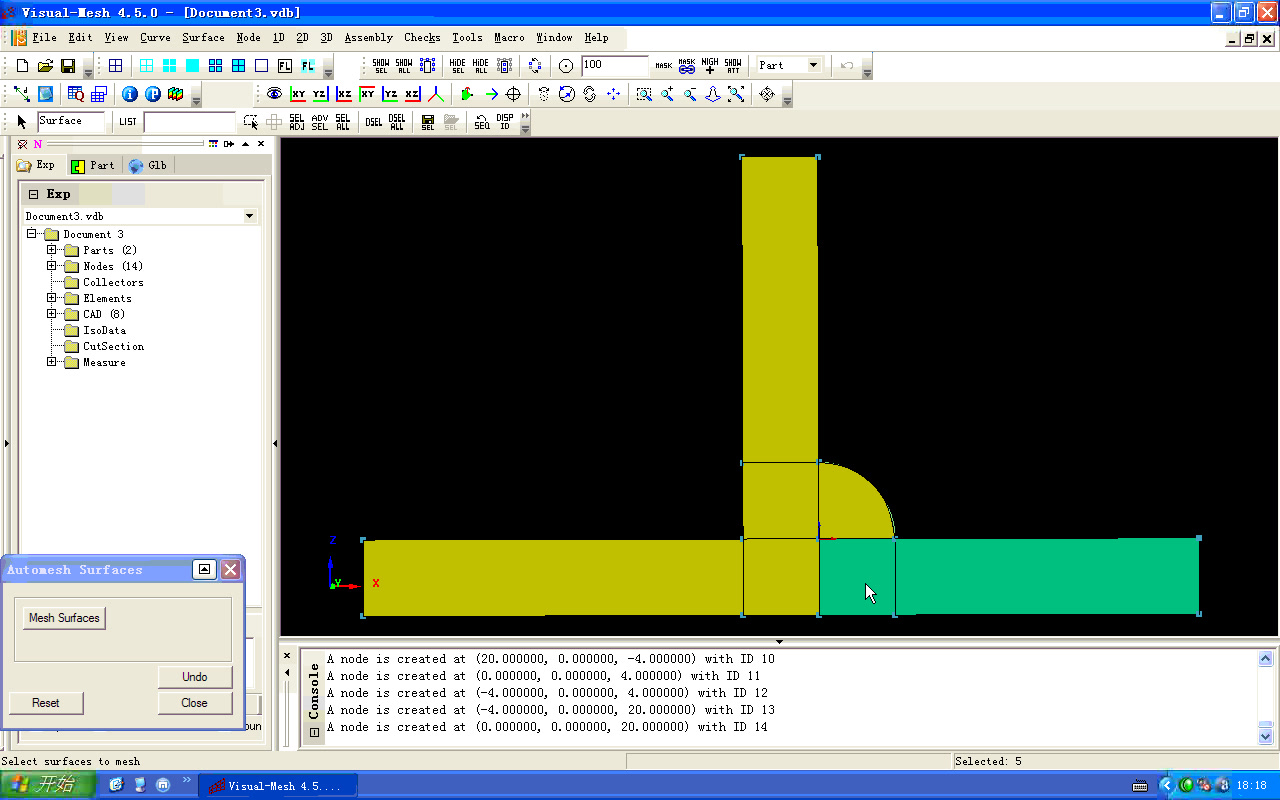Select the single four-pane window layout icon

click(x=116, y=66)
